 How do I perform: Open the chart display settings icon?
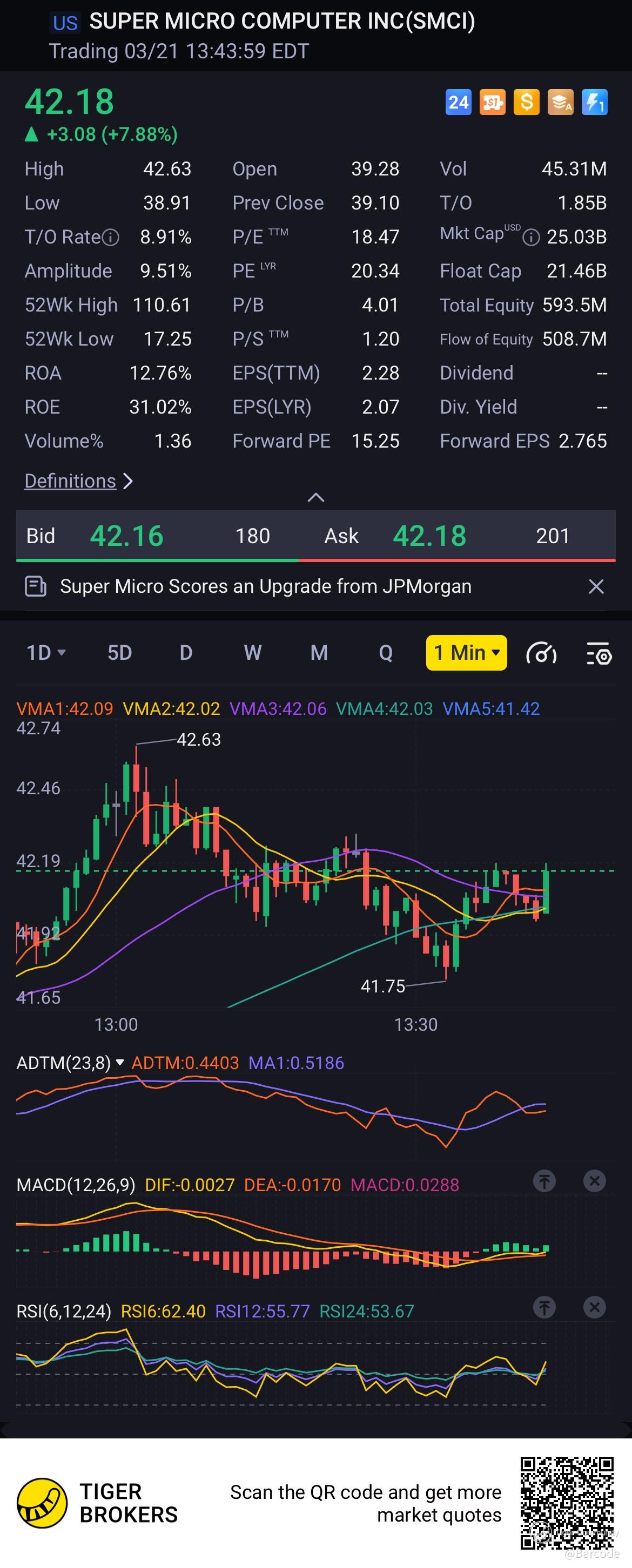pyautogui.click(x=599, y=653)
